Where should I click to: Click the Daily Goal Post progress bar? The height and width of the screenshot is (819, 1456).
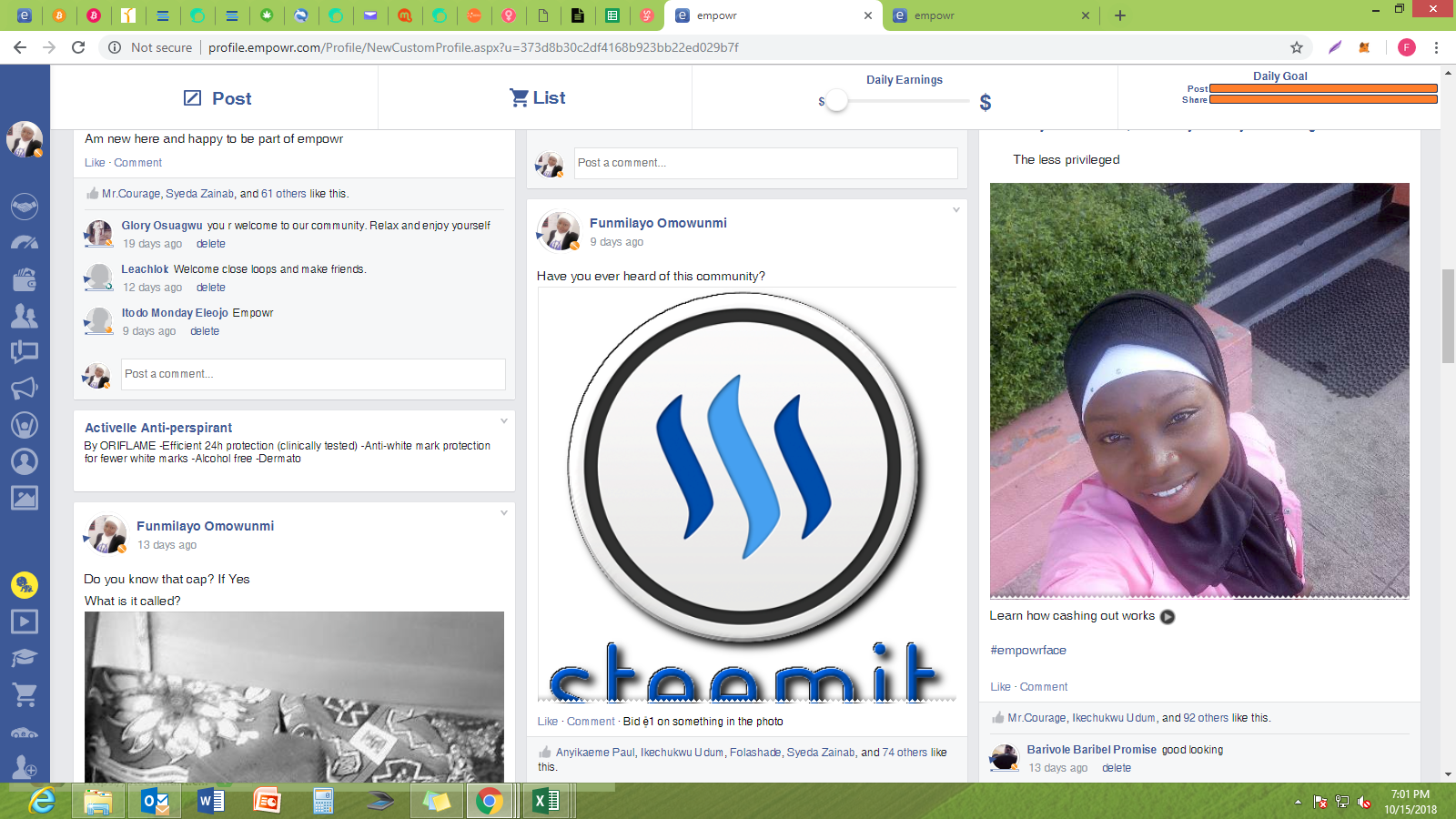click(x=1323, y=88)
